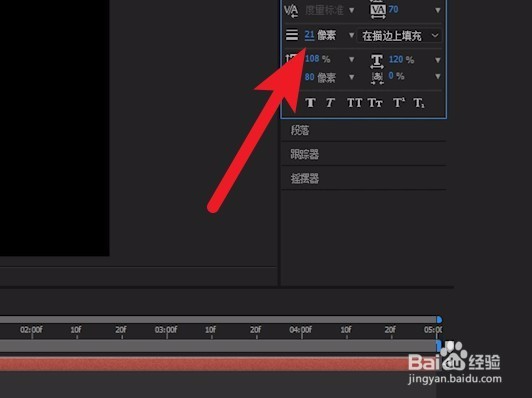The image size is (532, 398).
Task: Toggle Superscript text style
Action: (399, 102)
